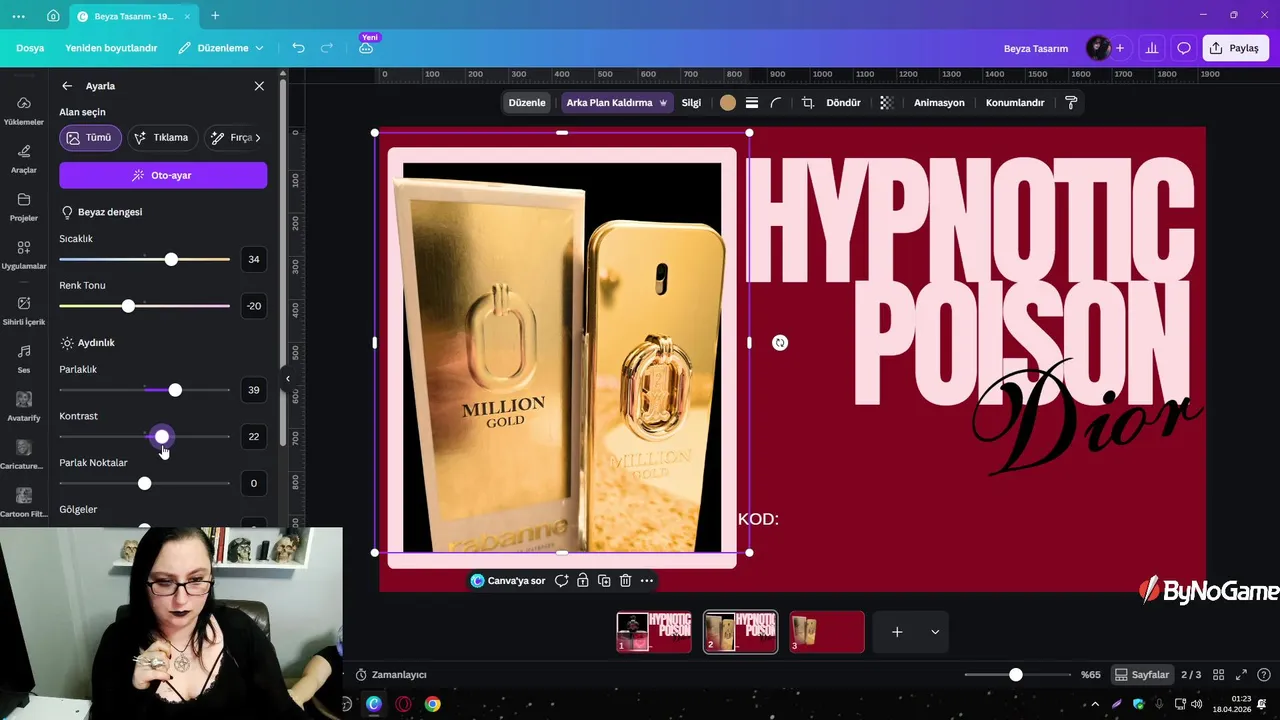Open Caricature app in the sidebar
Viewport: 1280px width, 720px height.
(x=24, y=454)
